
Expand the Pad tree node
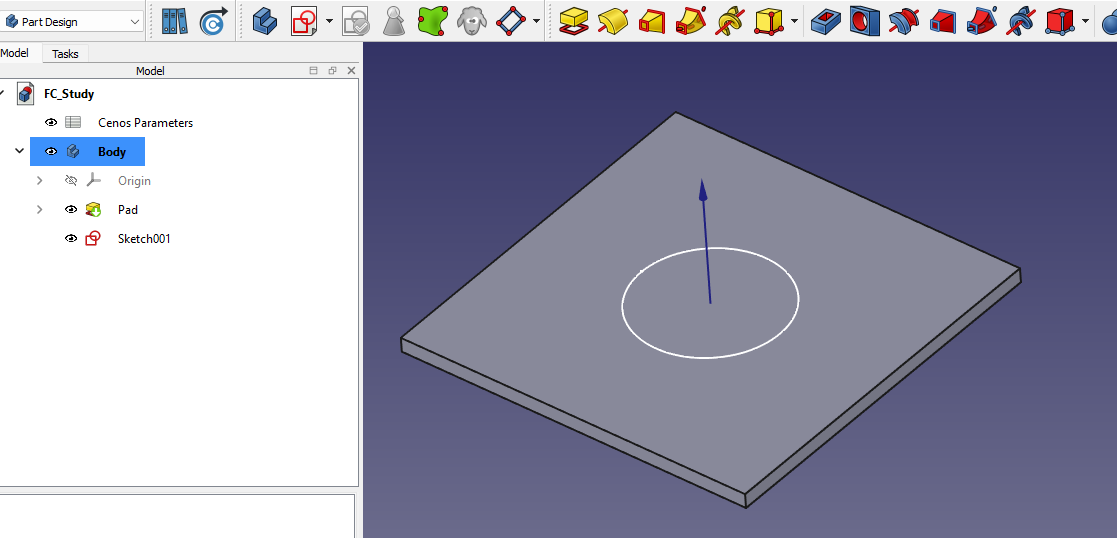pyautogui.click(x=40, y=209)
